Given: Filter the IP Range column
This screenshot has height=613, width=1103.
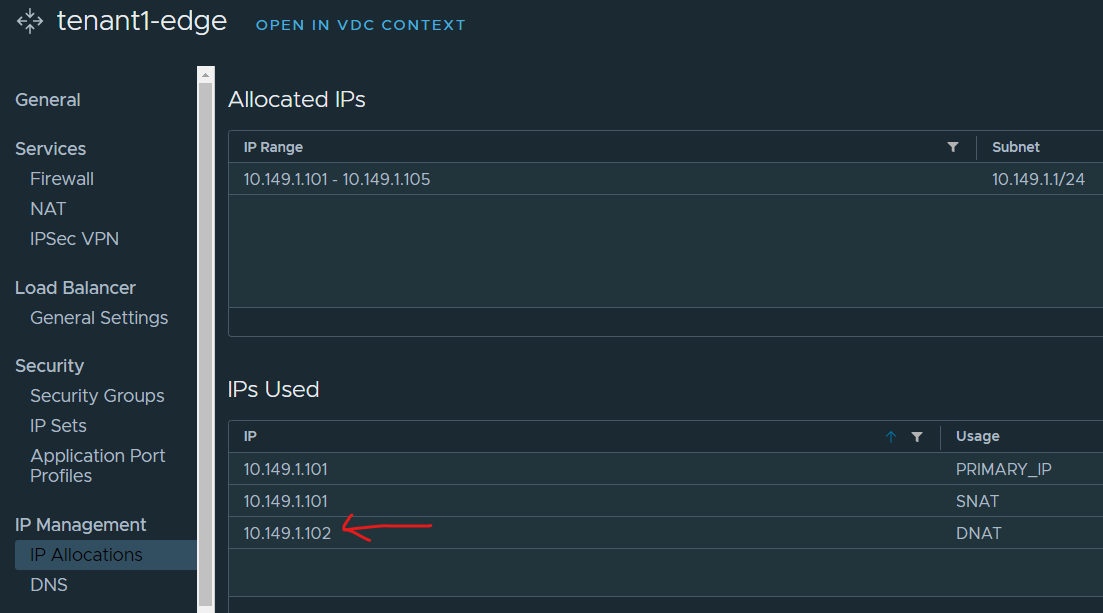Looking at the screenshot, I should [953, 147].
